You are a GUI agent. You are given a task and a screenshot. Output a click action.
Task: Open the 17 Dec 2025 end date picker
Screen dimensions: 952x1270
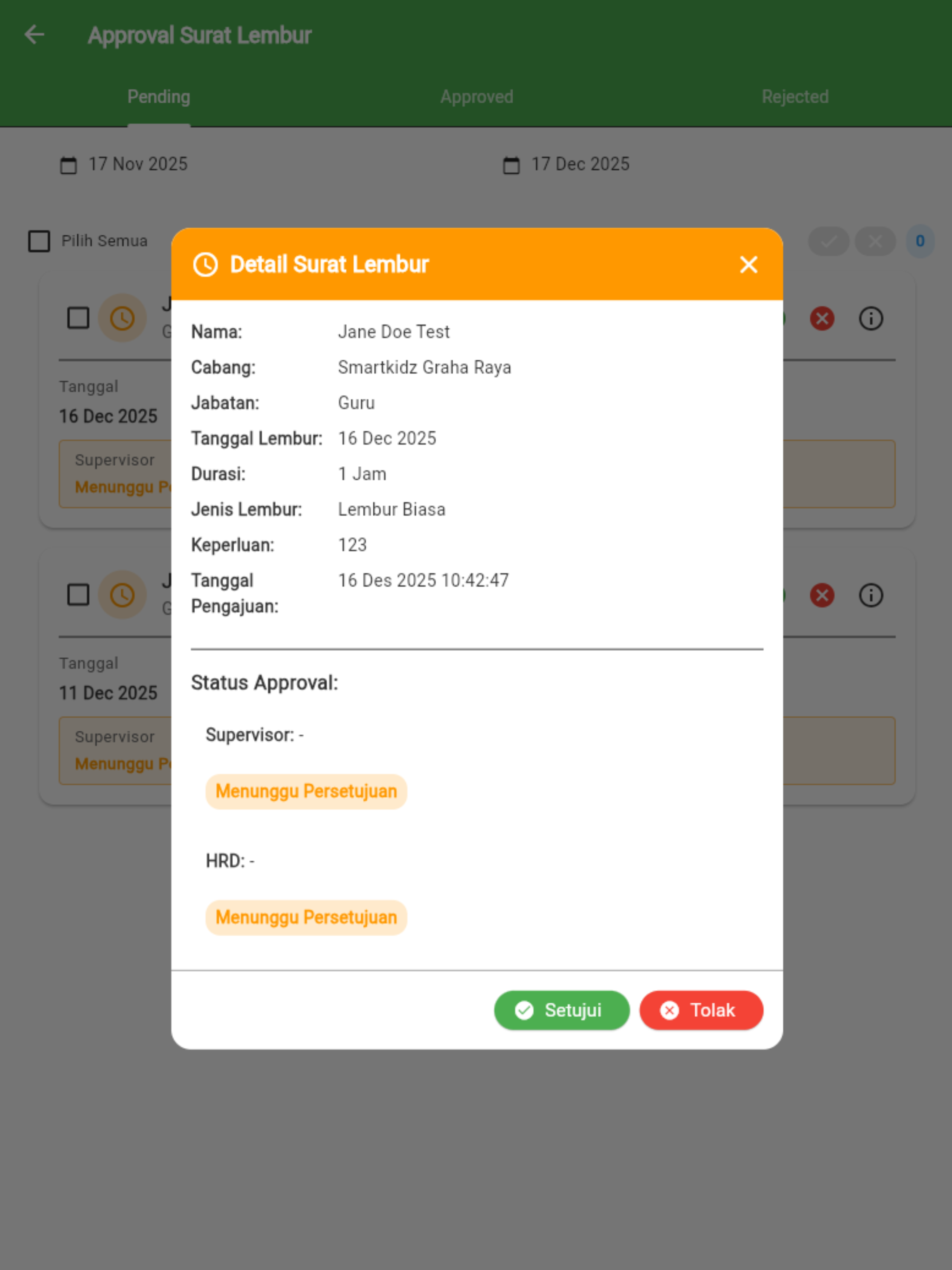click(566, 164)
